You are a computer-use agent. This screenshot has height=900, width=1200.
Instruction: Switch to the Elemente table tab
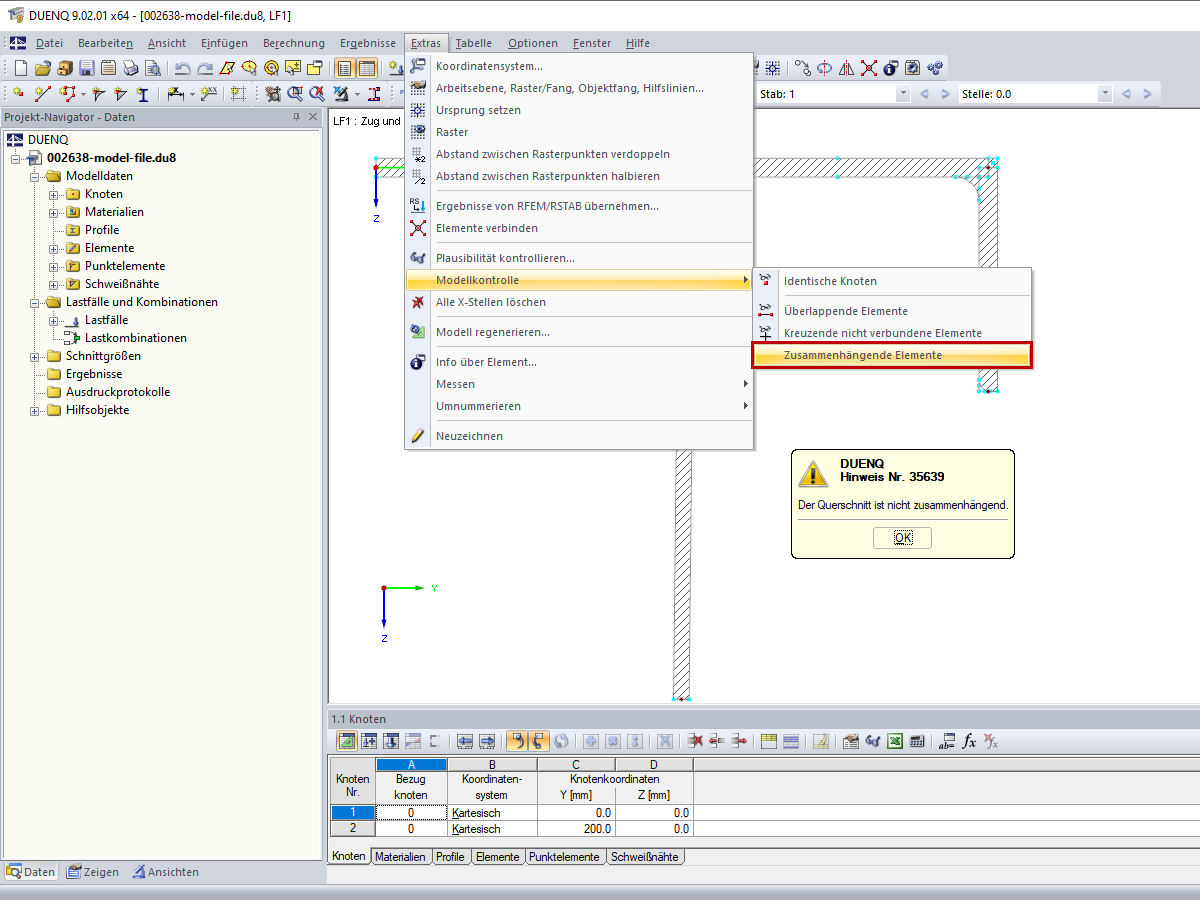(498, 856)
